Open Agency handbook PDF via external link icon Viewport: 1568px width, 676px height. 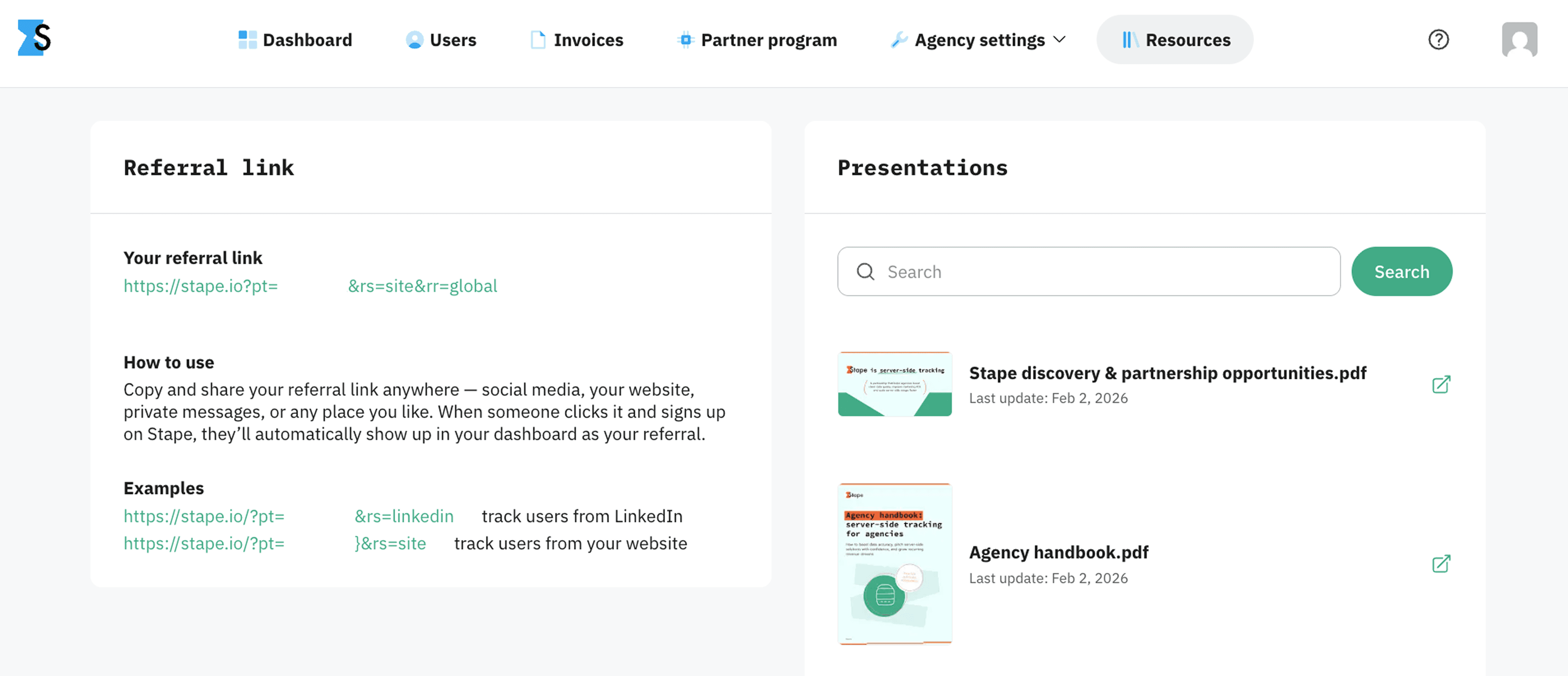(1441, 564)
